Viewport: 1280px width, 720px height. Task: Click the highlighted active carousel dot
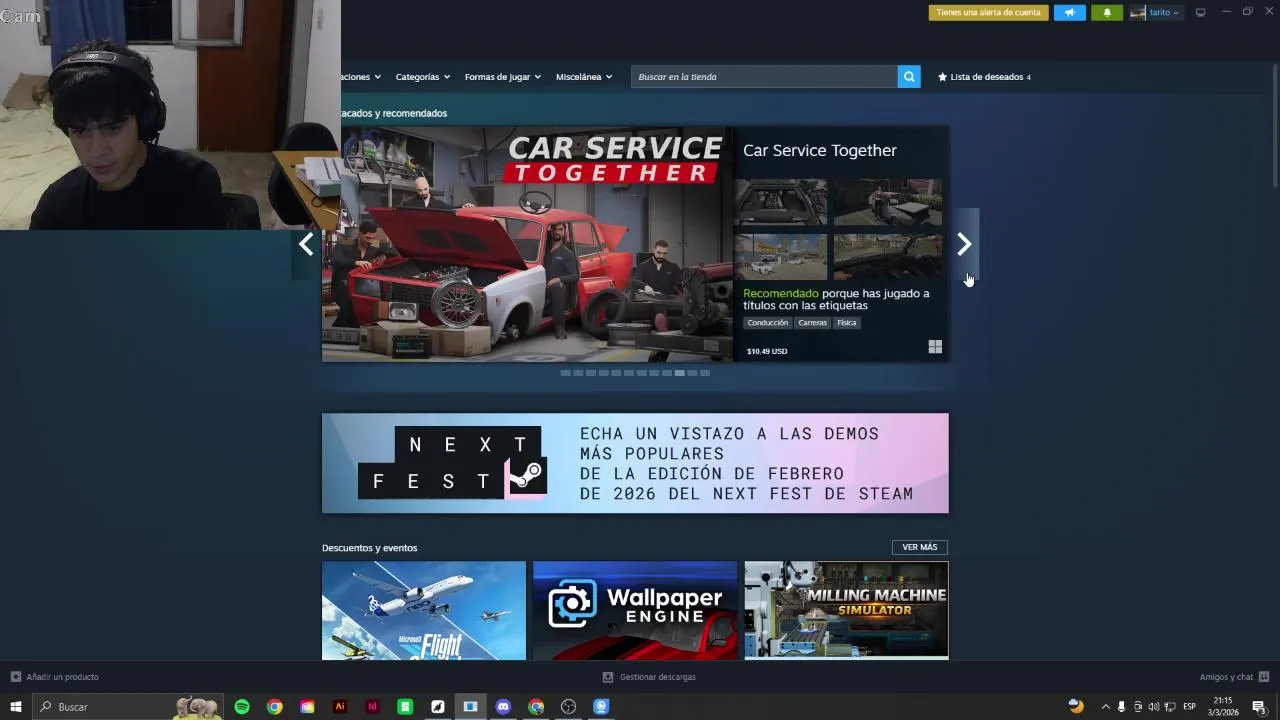pyautogui.click(x=679, y=373)
